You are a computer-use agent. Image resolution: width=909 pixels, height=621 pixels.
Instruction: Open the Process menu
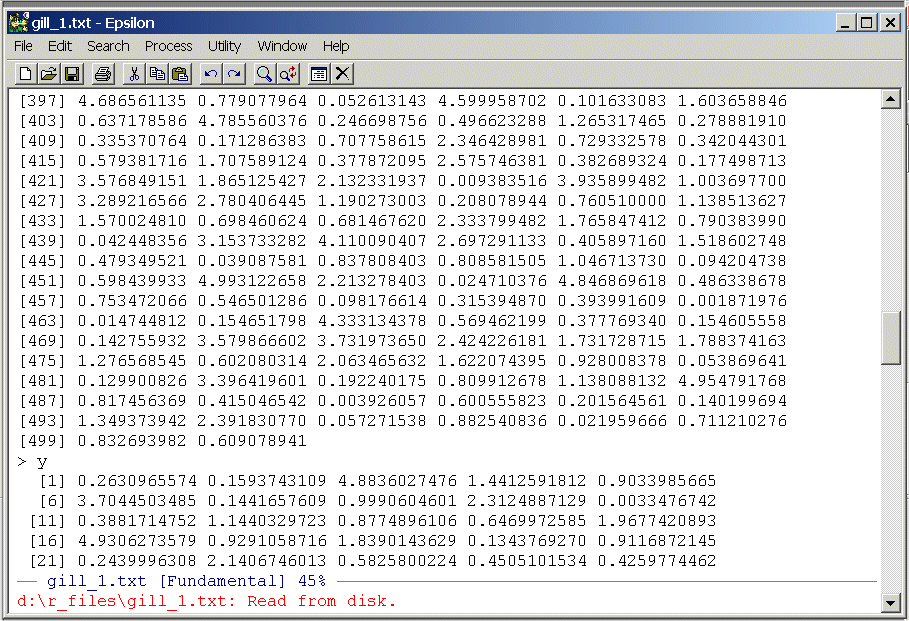(168, 46)
